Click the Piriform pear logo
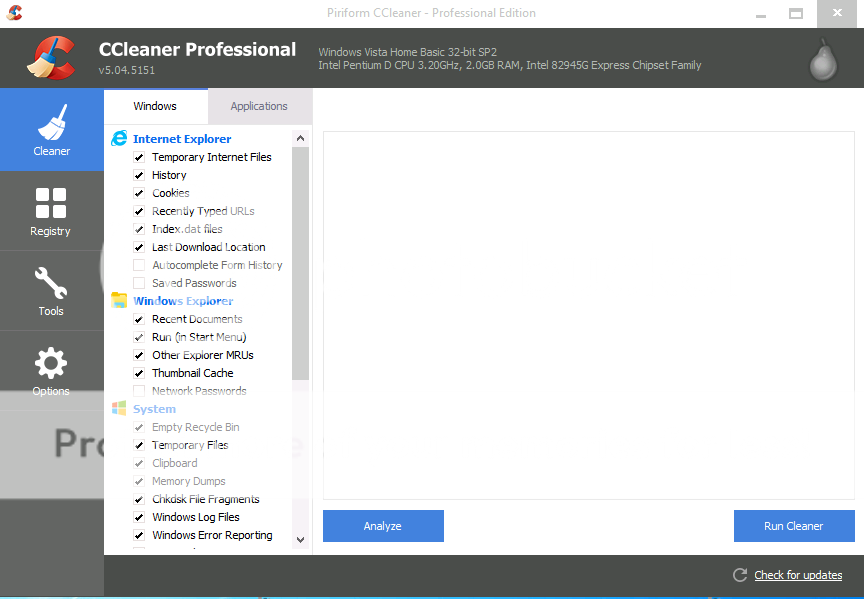The width and height of the screenshot is (864, 599). 822,59
